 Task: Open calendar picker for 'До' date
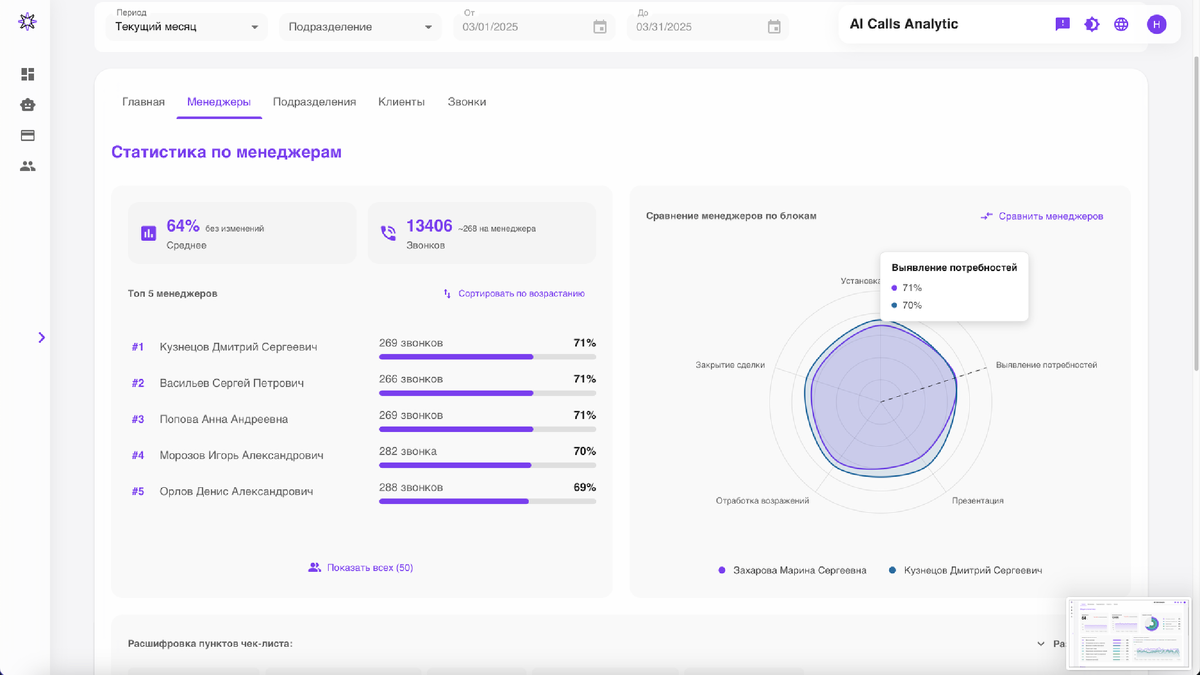(x=774, y=27)
